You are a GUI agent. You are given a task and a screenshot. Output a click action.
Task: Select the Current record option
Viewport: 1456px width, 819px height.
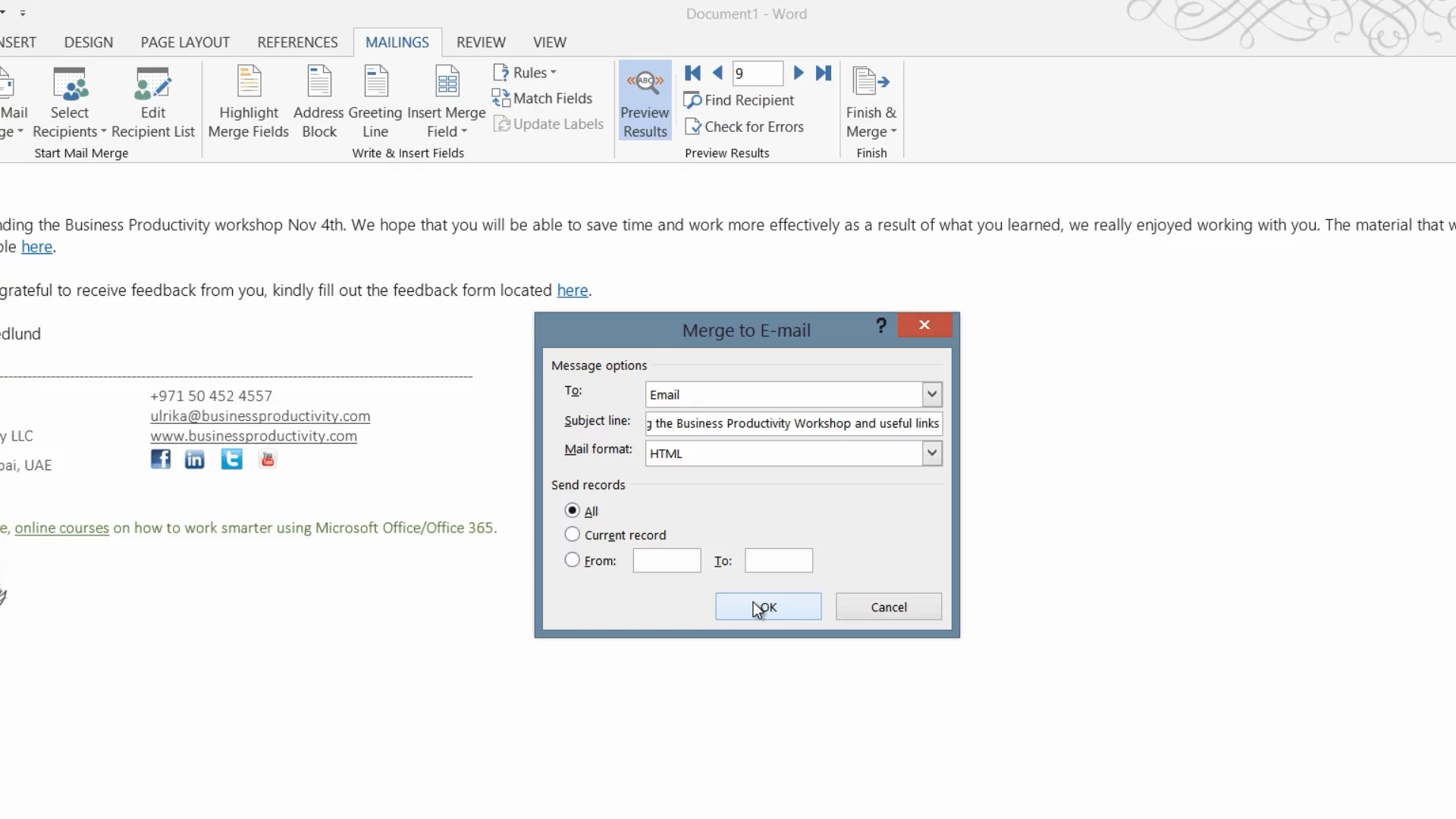tap(573, 535)
